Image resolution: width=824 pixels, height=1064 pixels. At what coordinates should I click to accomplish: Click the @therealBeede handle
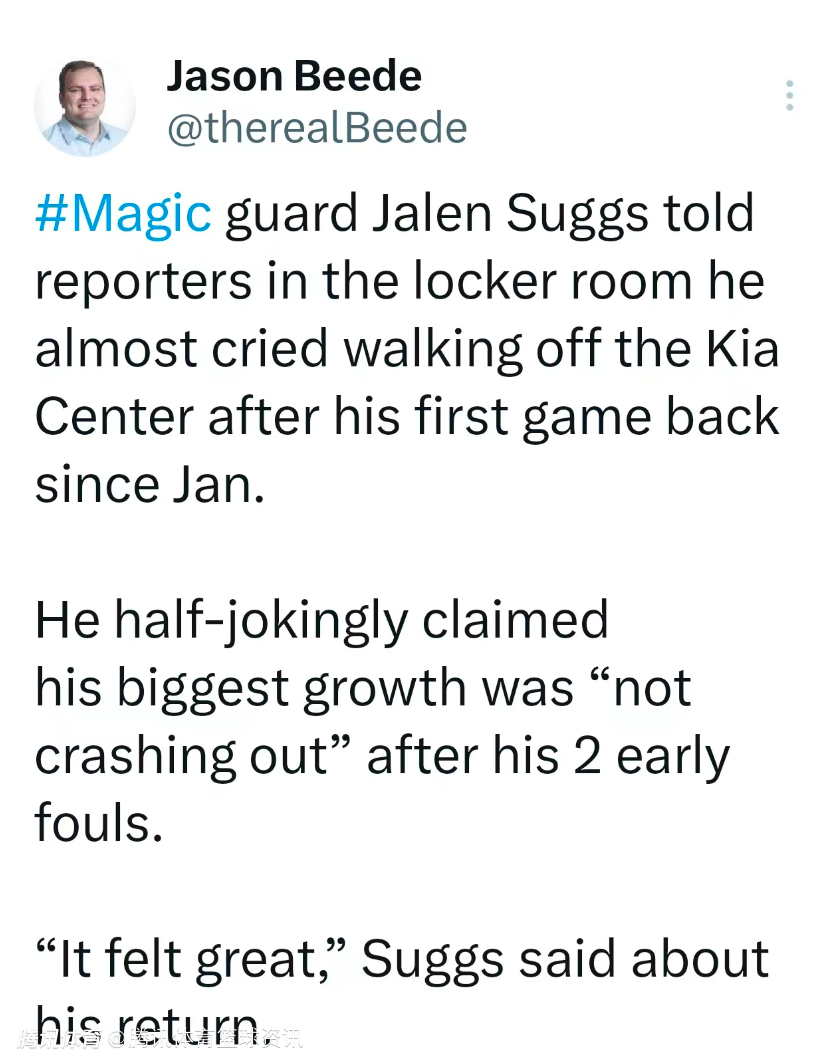click(x=316, y=128)
